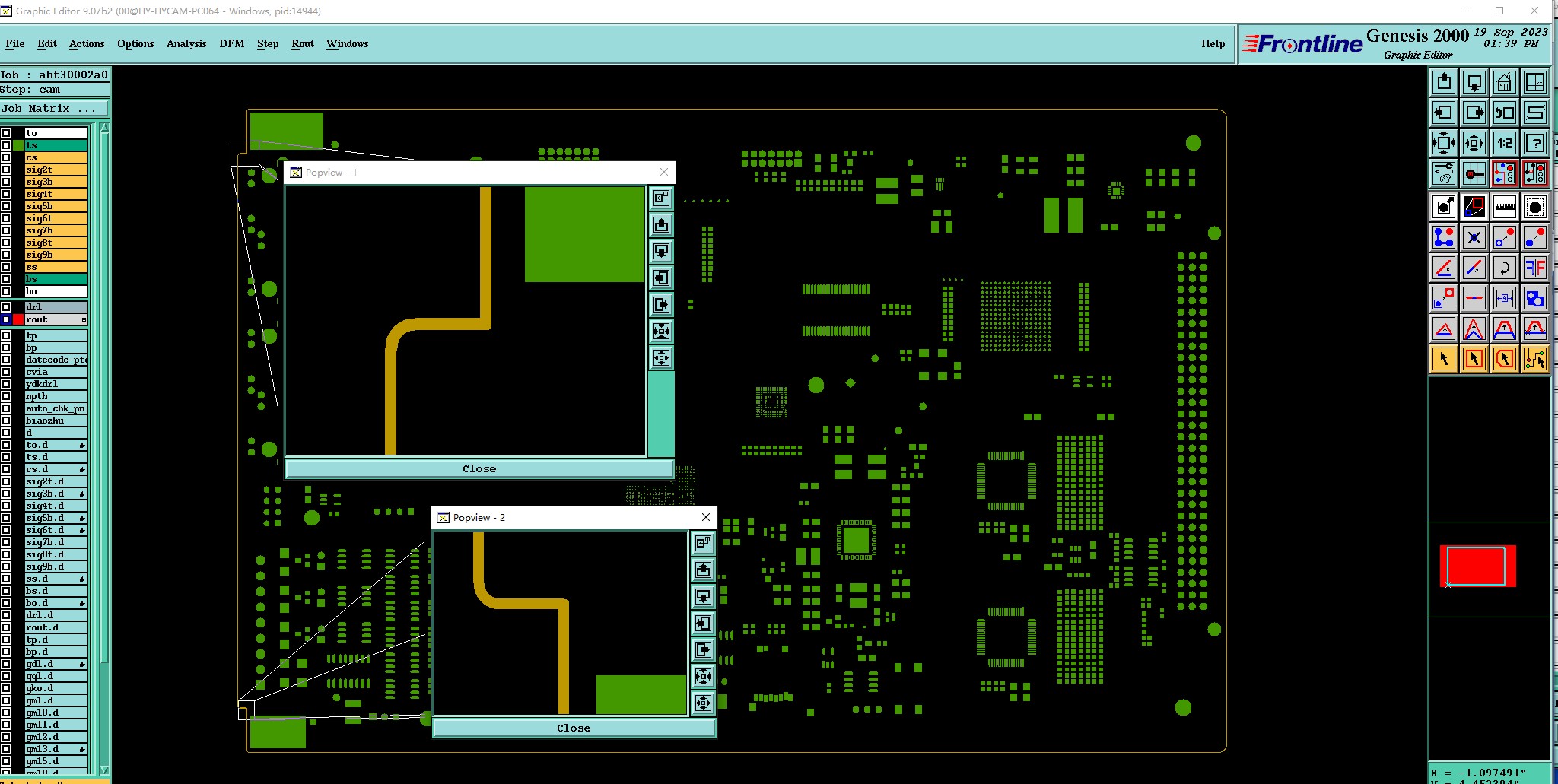Open the Analysis menu
The height and width of the screenshot is (784, 1558).
pyautogui.click(x=186, y=43)
